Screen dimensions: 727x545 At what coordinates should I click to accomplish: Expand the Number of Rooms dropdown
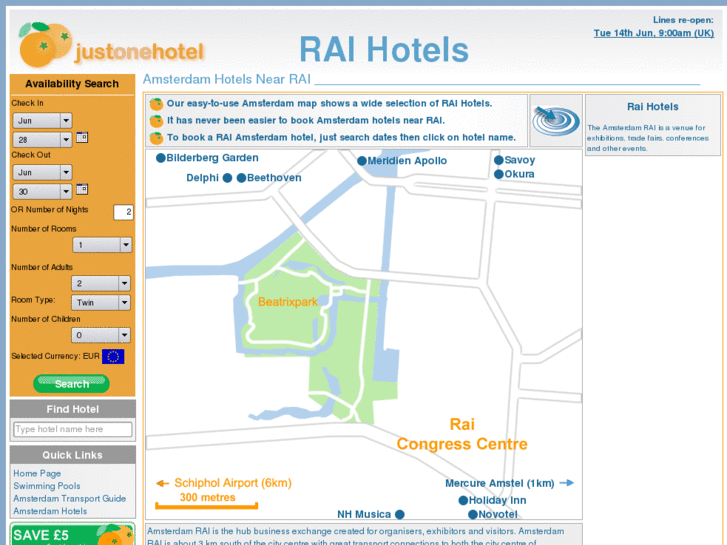[x=102, y=245]
